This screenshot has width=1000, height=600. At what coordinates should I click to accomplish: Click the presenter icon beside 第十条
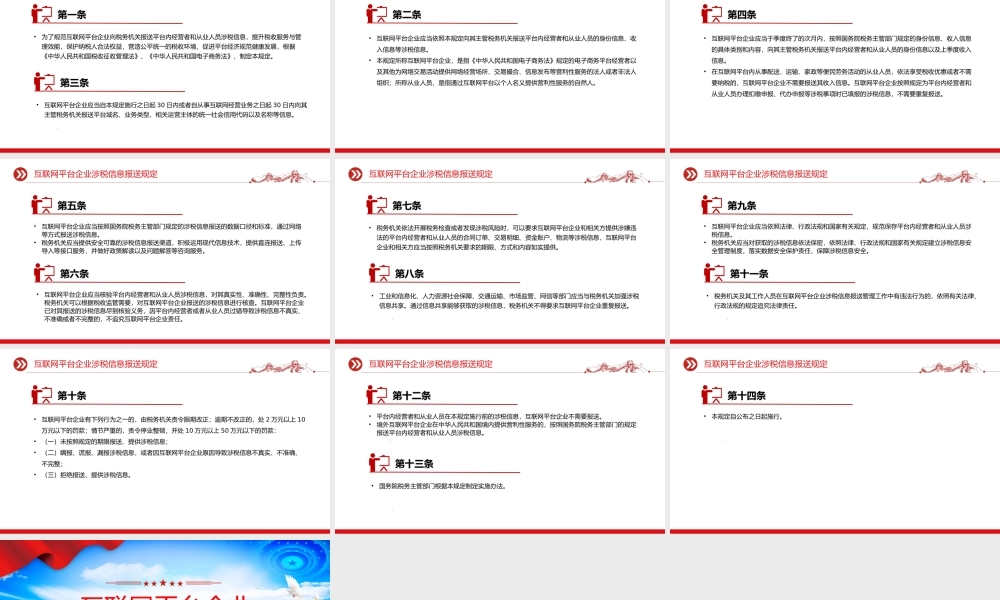click(x=42, y=395)
